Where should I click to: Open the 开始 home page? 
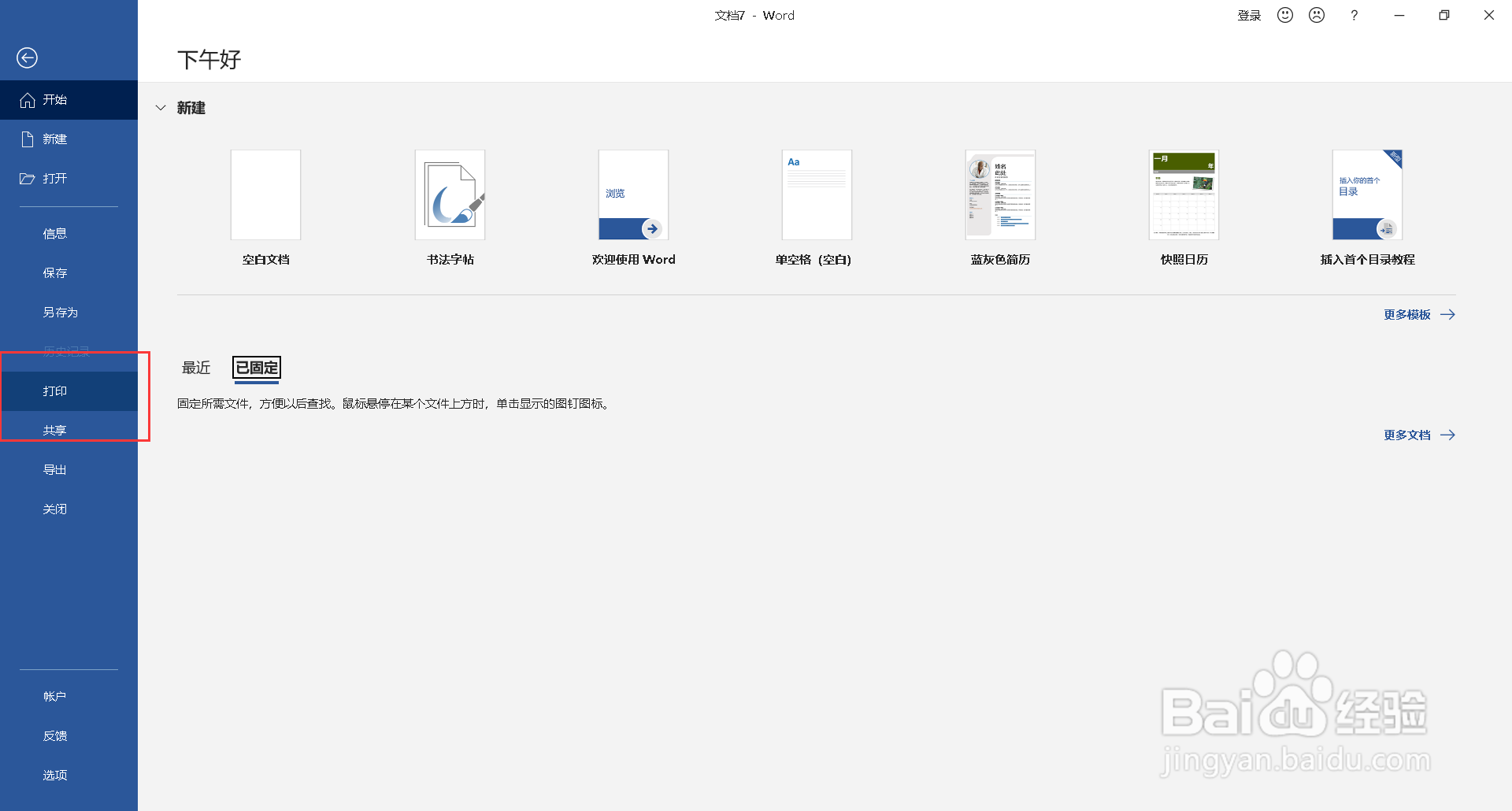pos(69,100)
